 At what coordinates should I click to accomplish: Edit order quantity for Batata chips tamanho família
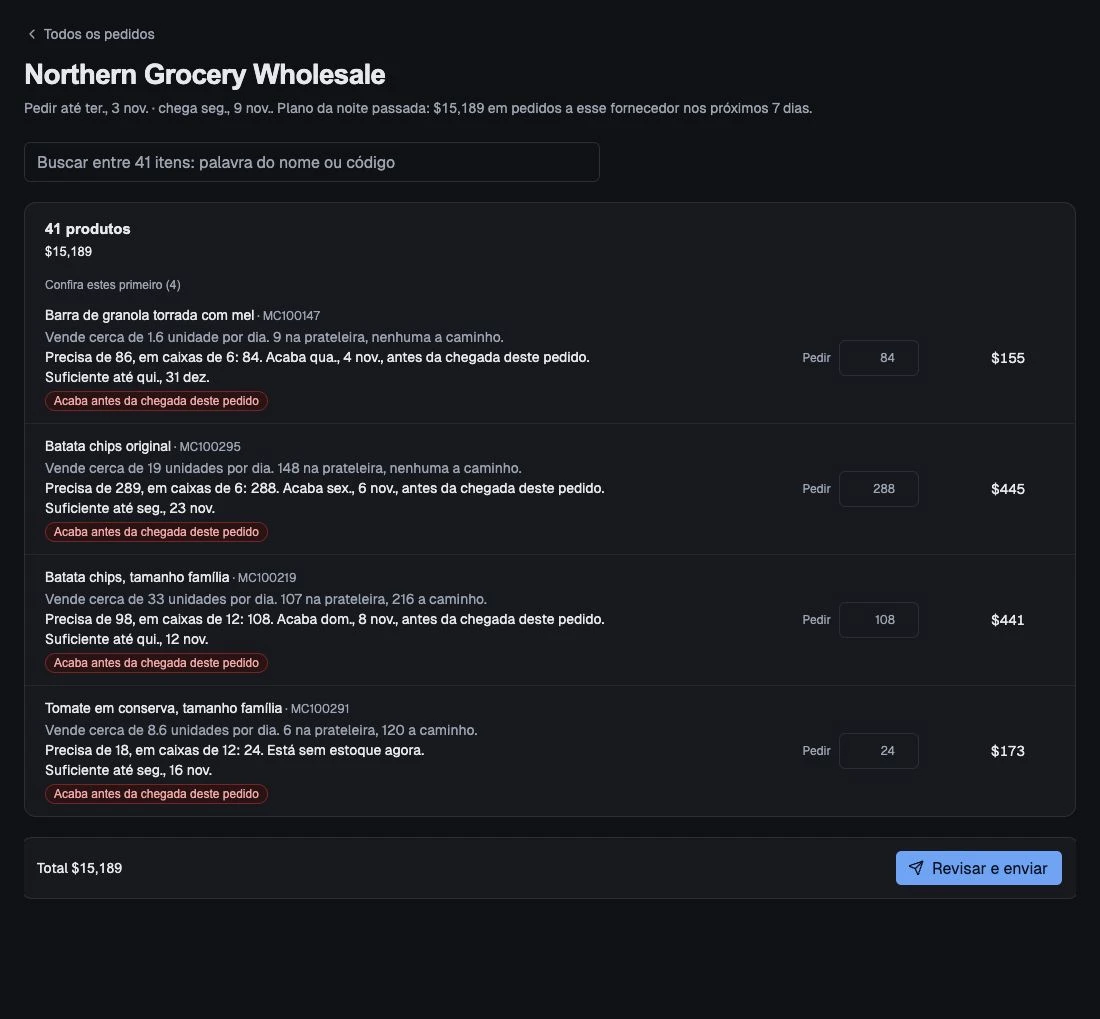pyautogui.click(x=878, y=620)
